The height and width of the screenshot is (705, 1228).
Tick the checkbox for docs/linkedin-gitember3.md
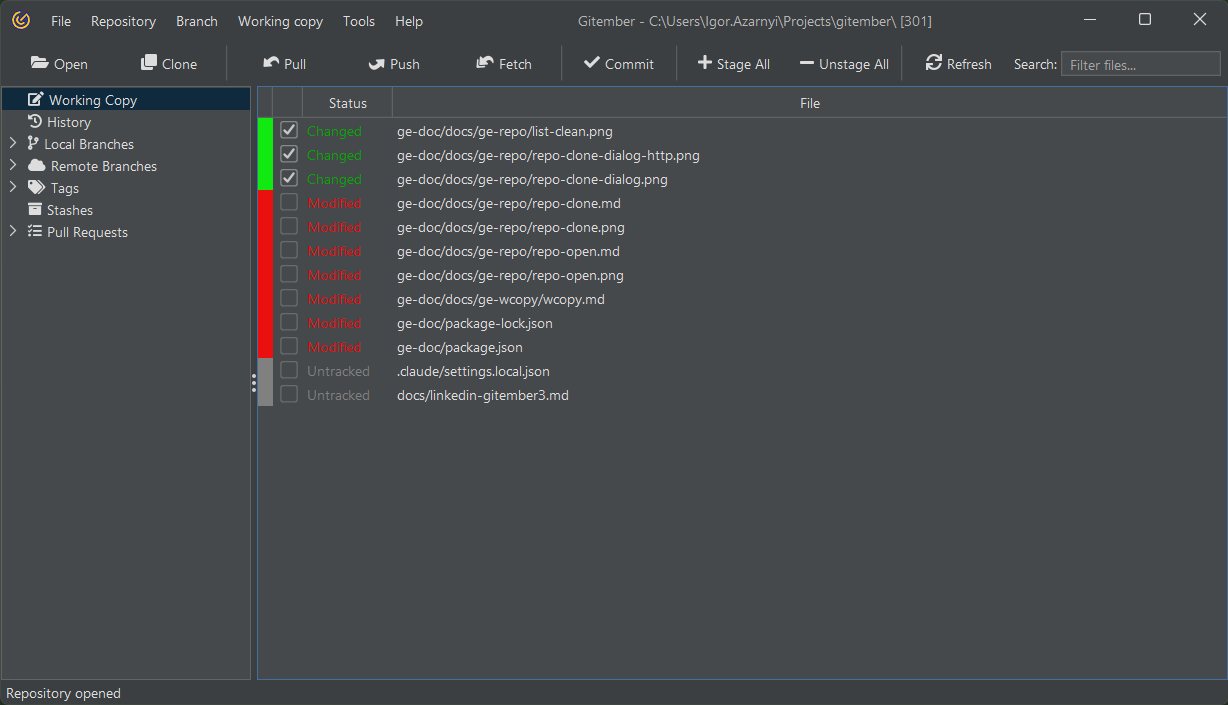point(289,395)
